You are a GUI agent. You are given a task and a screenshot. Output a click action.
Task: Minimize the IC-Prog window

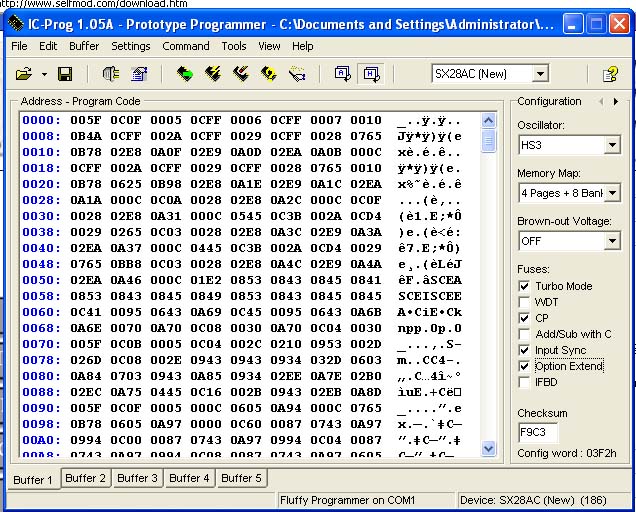(573, 24)
